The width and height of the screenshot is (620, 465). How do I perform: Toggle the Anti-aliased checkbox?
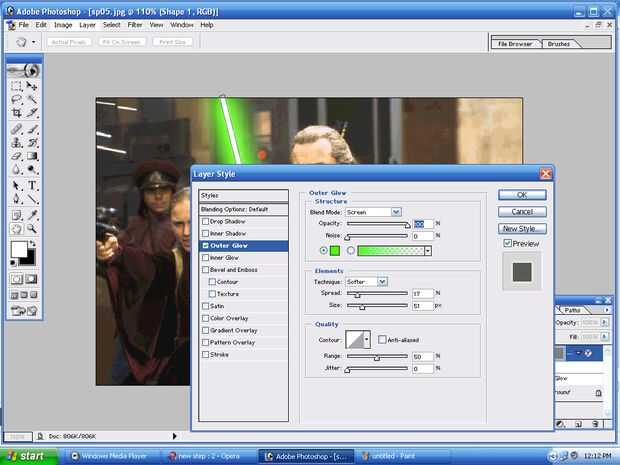[x=382, y=340]
